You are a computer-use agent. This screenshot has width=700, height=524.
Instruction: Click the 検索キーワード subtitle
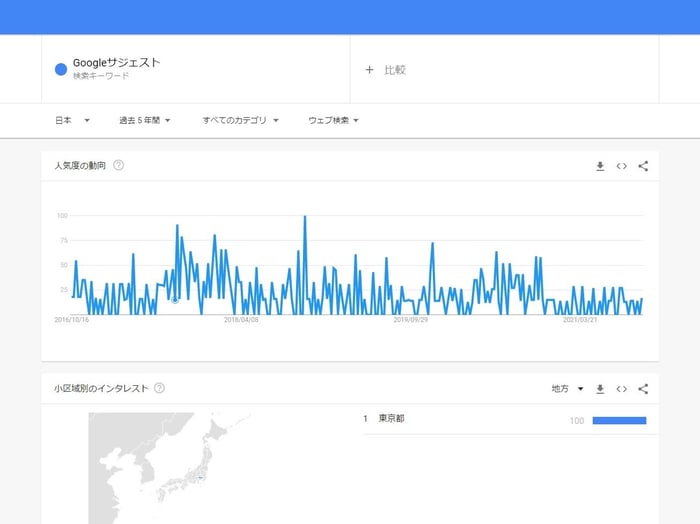point(101,76)
